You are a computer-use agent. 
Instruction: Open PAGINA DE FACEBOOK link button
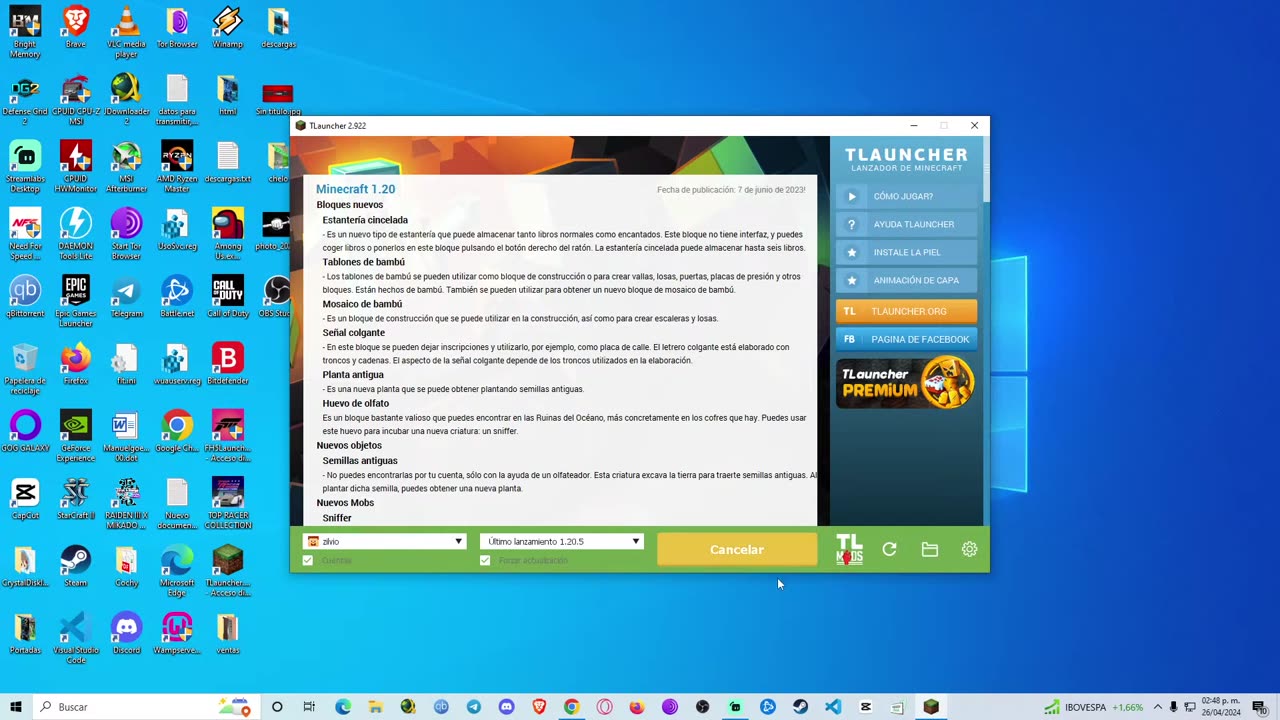906,339
